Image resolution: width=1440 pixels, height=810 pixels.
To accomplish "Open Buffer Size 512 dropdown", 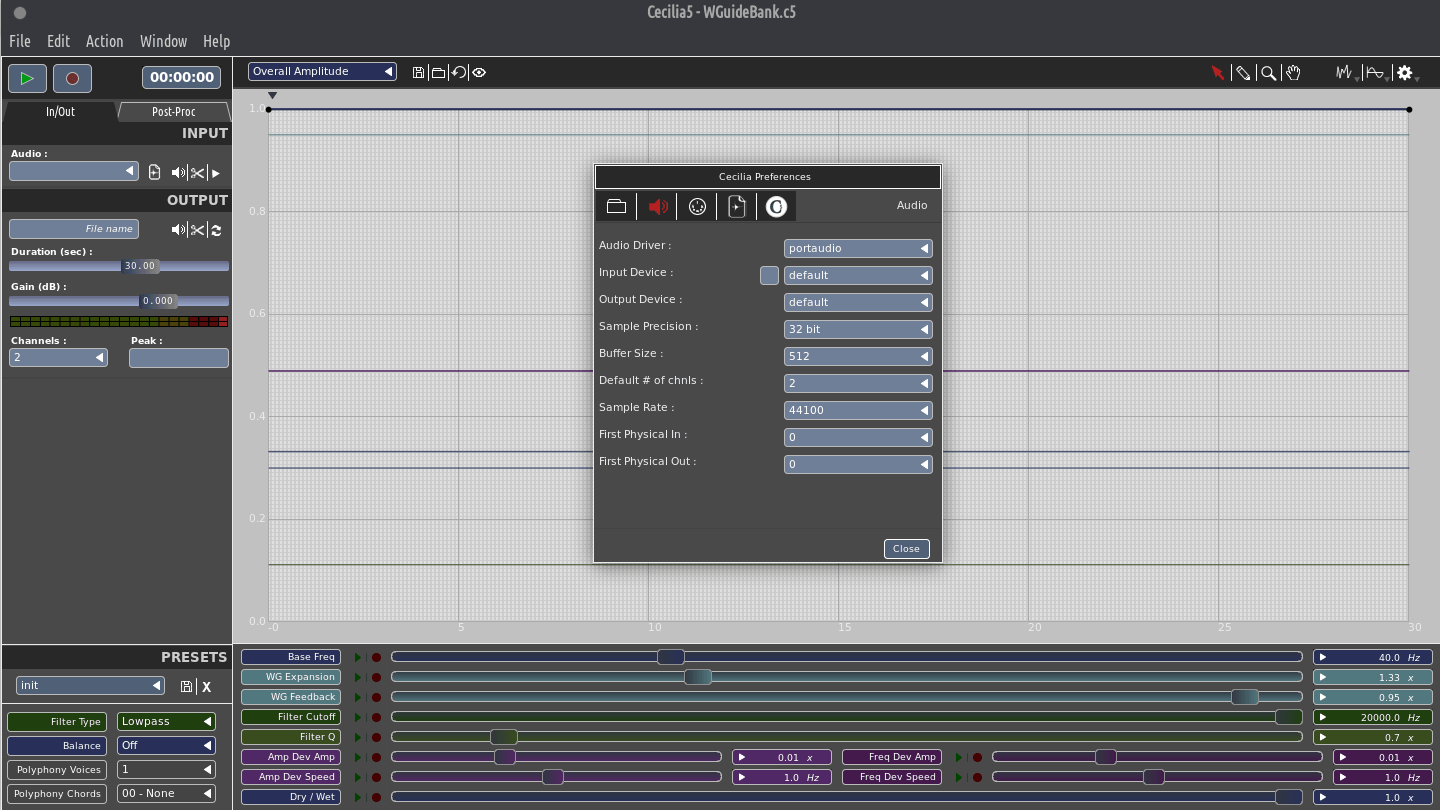I will point(858,356).
